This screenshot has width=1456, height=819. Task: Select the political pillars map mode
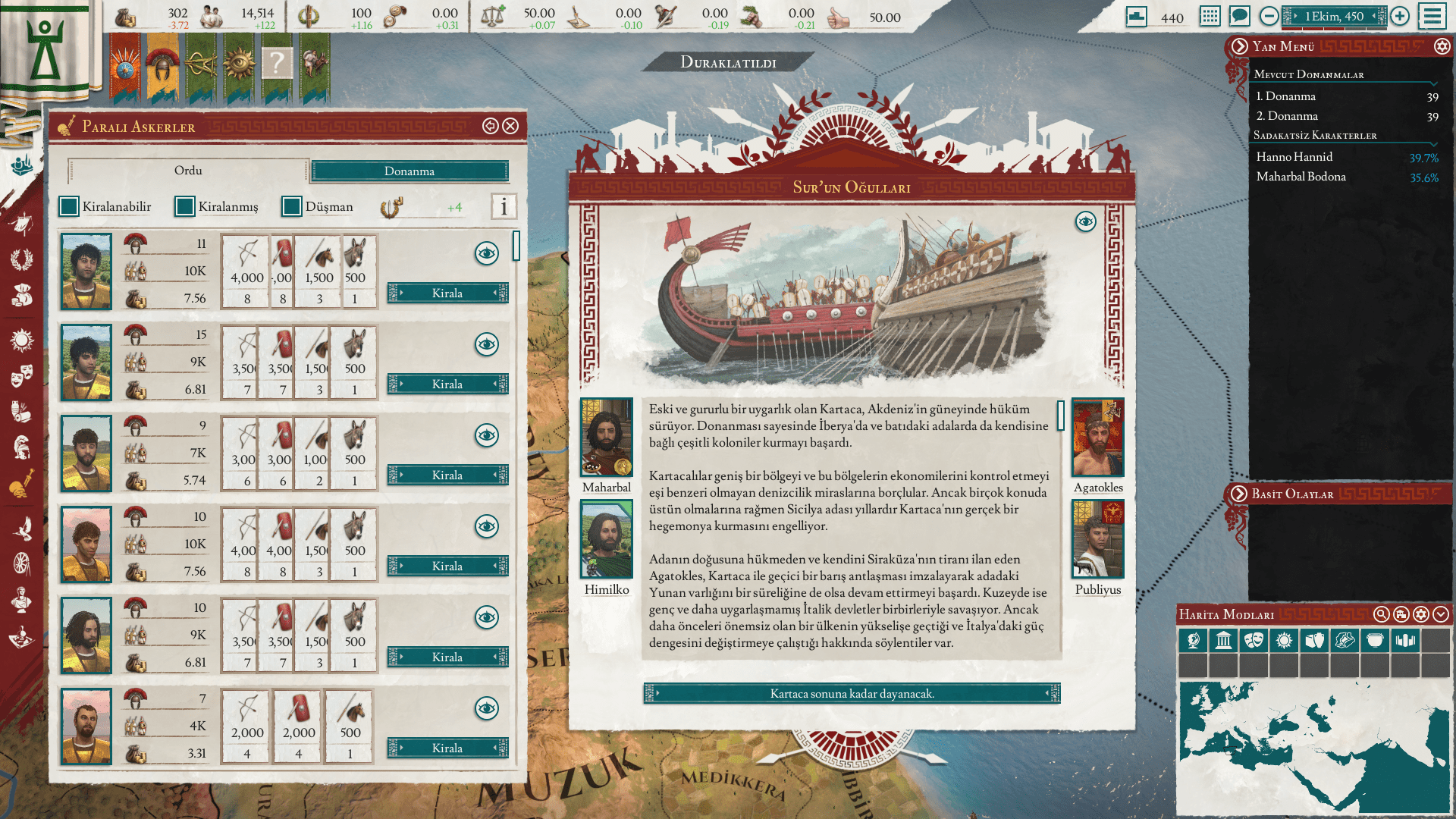[x=1223, y=641]
